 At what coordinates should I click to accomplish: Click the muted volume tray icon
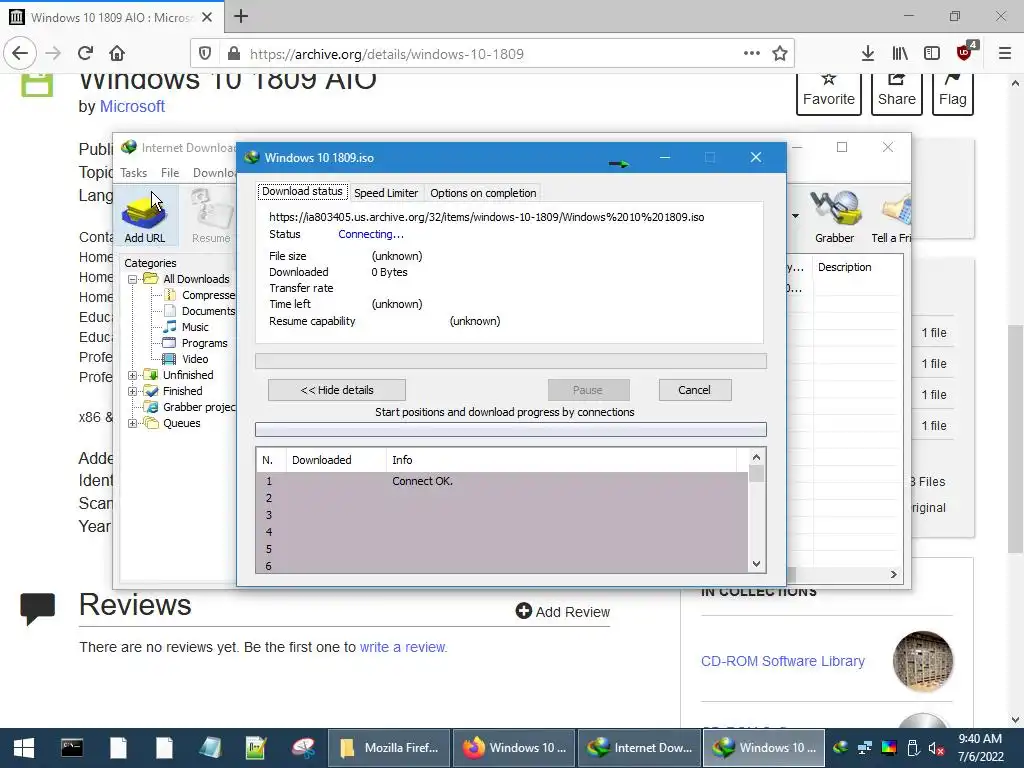pos(936,748)
